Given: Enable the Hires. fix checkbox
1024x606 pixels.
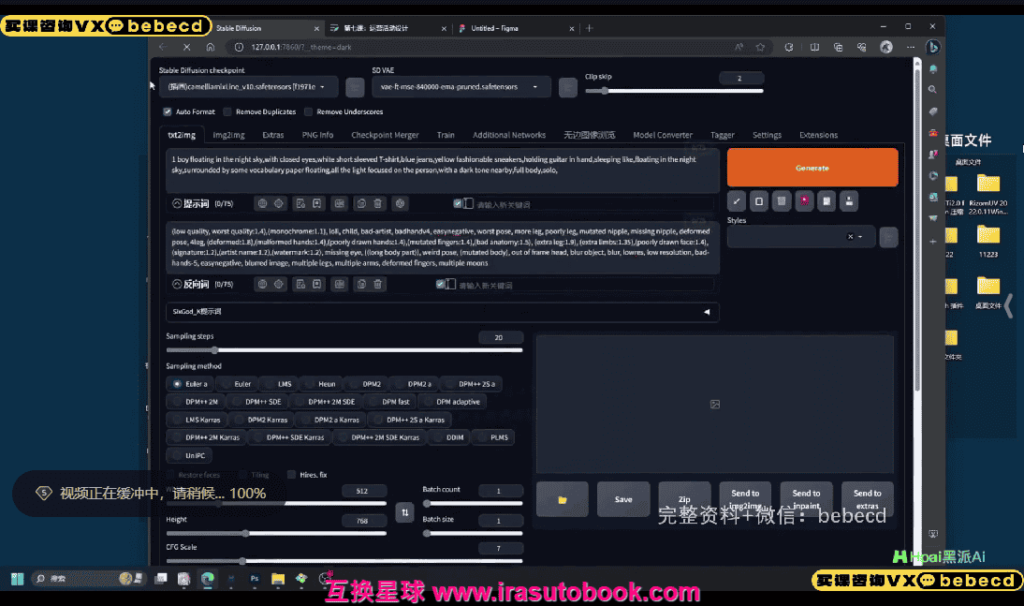Looking at the screenshot, I should coord(291,475).
